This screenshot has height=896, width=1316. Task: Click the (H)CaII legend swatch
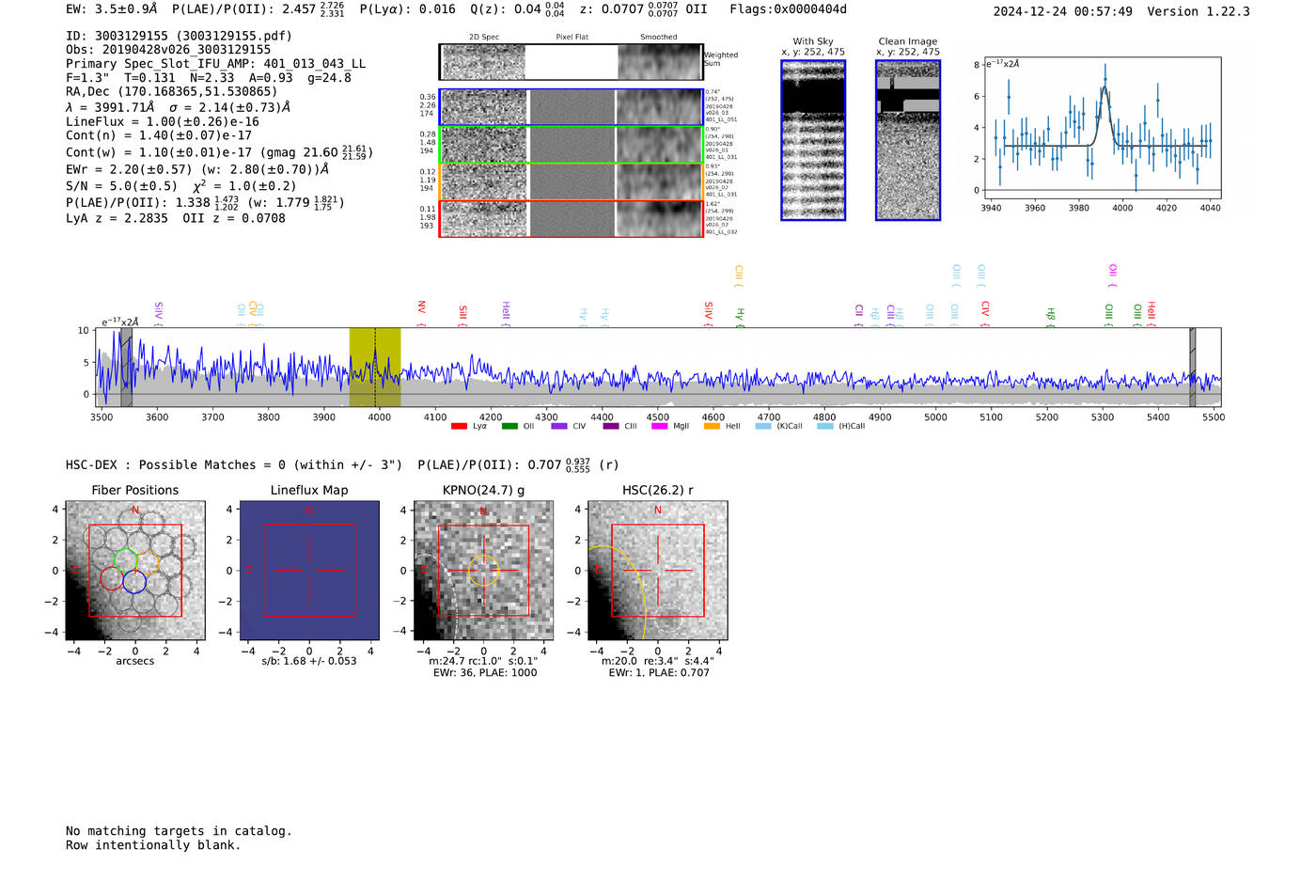[825, 427]
